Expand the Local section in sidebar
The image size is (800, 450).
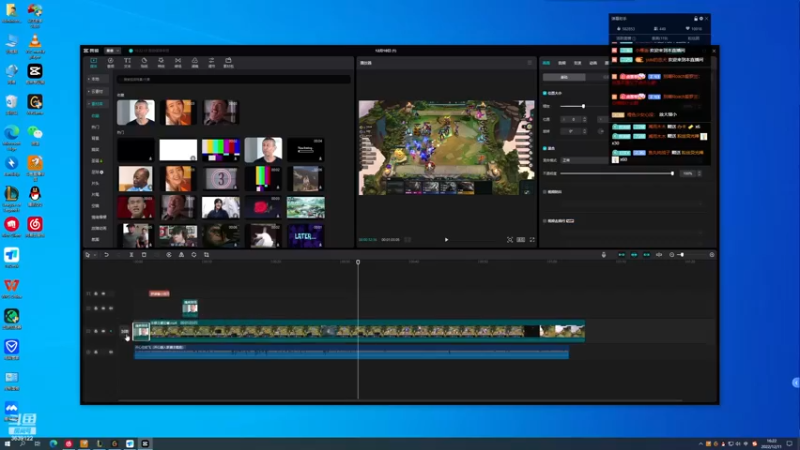[96, 79]
